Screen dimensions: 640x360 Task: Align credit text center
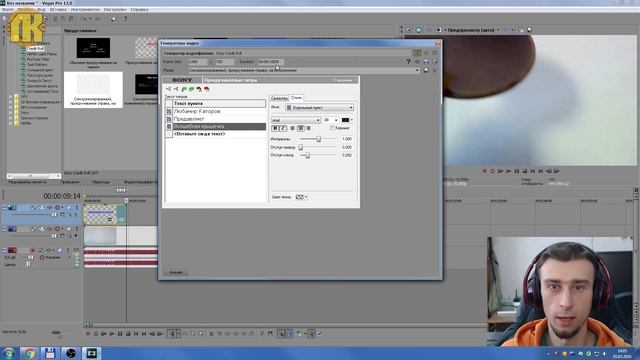tap(300, 128)
